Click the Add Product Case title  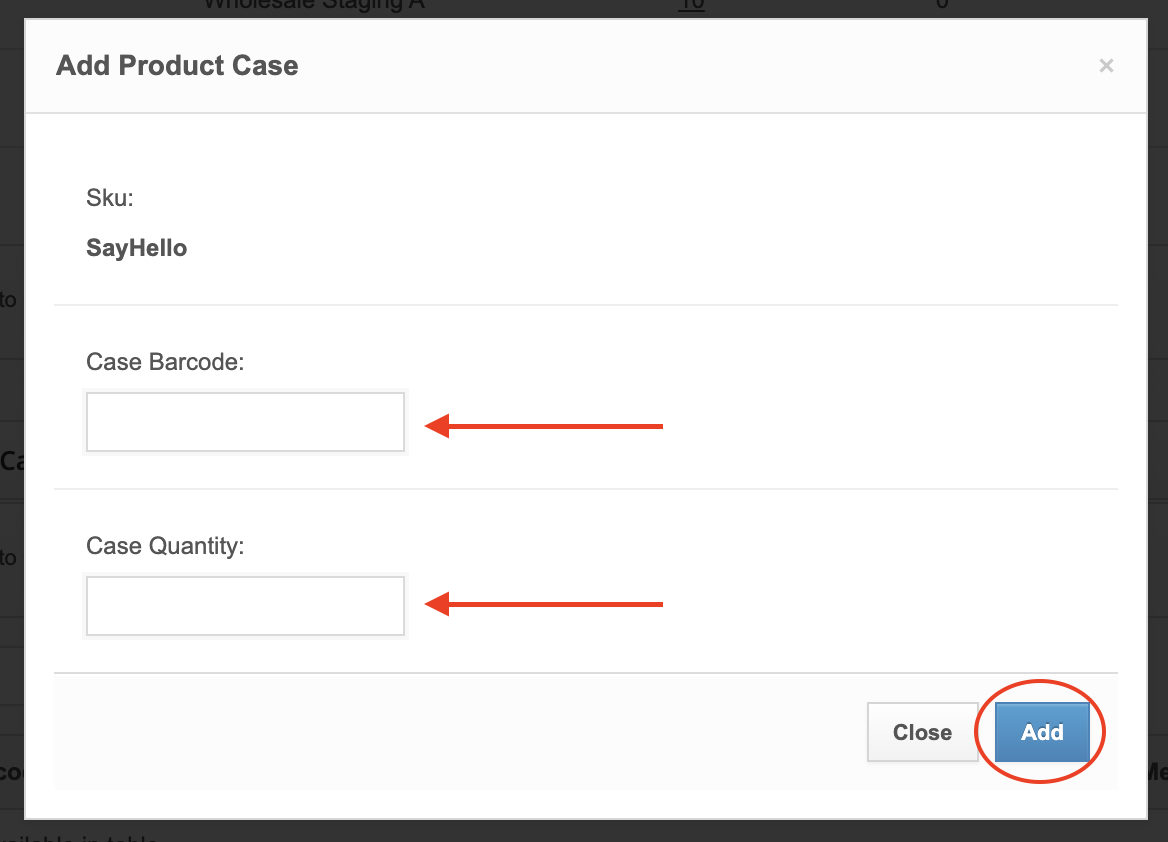(x=177, y=66)
